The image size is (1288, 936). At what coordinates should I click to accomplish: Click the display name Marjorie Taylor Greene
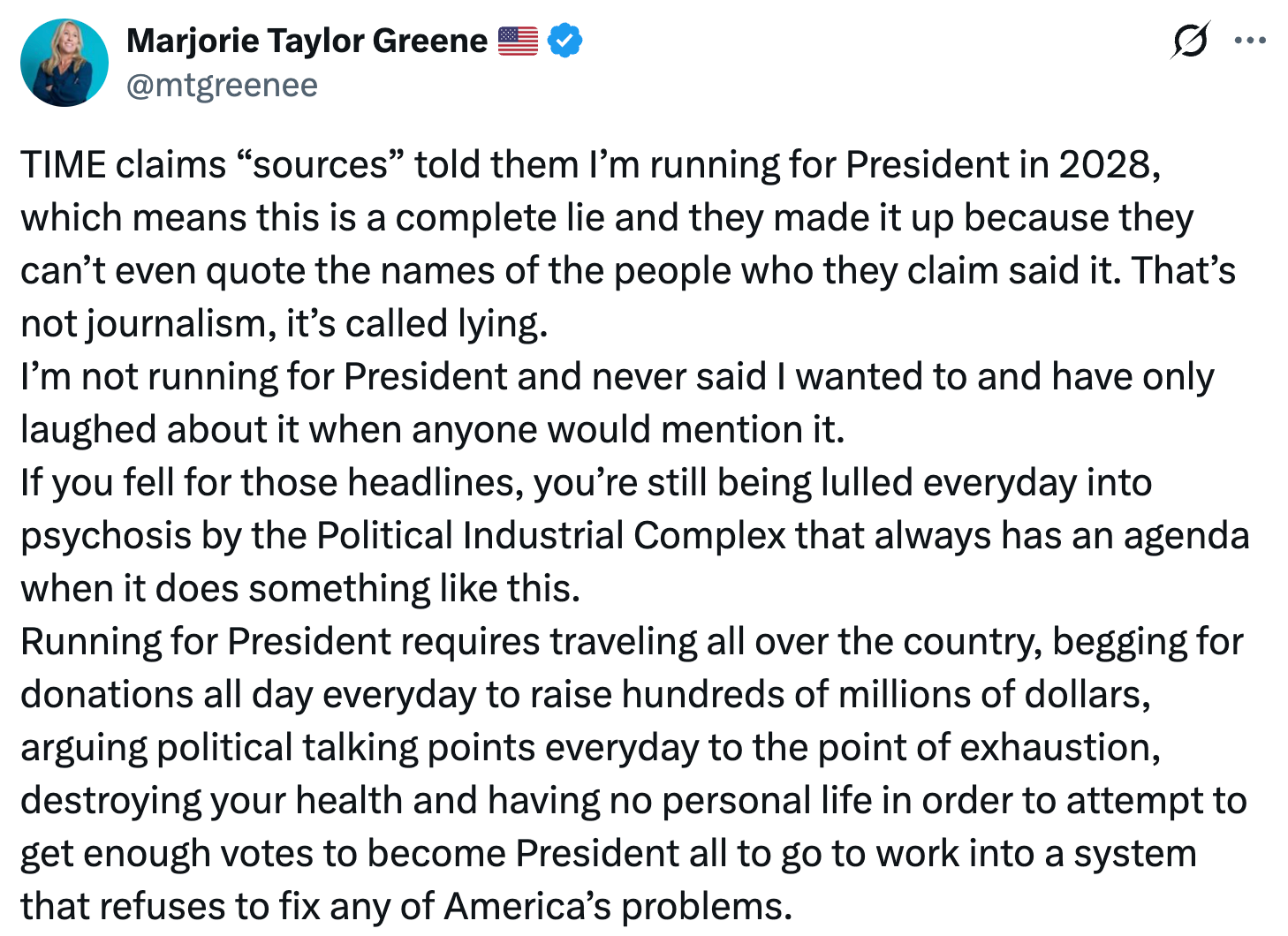pos(305,39)
